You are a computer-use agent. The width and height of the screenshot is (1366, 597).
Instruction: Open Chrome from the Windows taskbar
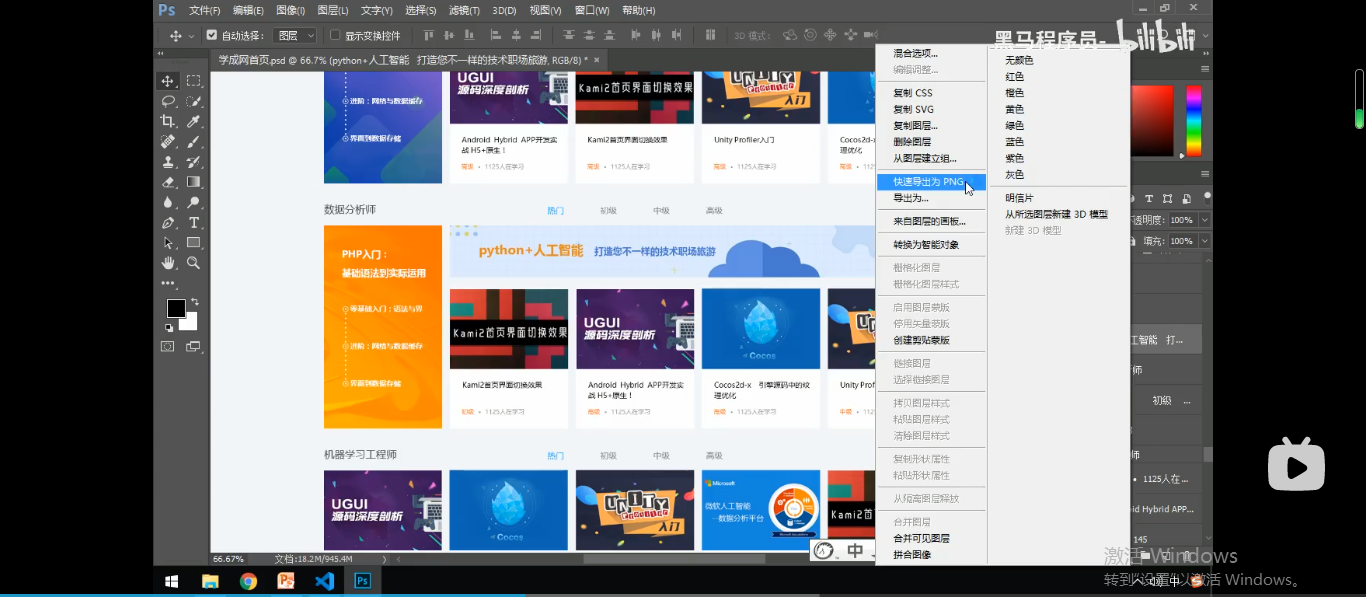pyautogui.click(x=248, y=581)
